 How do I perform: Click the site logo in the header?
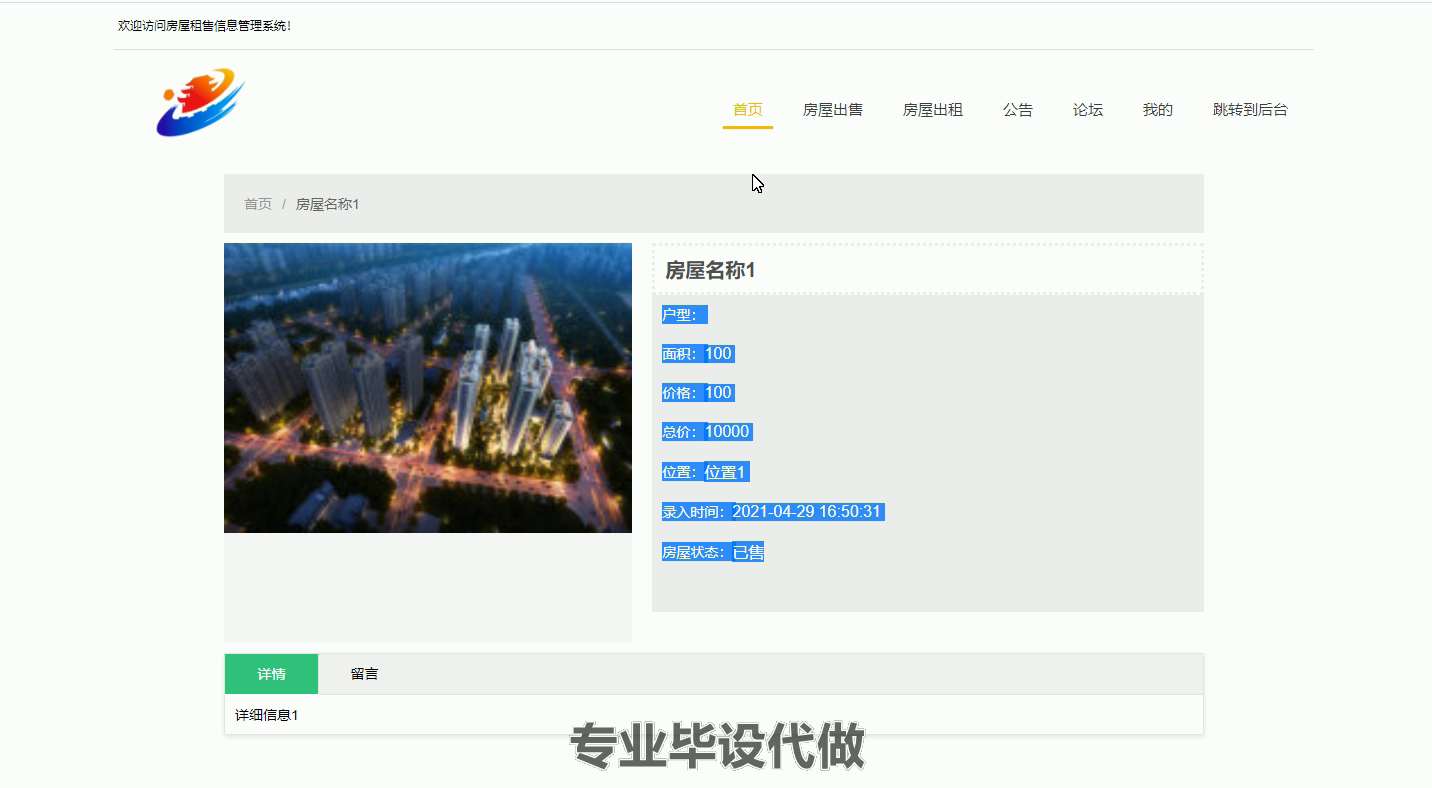tap(200, 103)
